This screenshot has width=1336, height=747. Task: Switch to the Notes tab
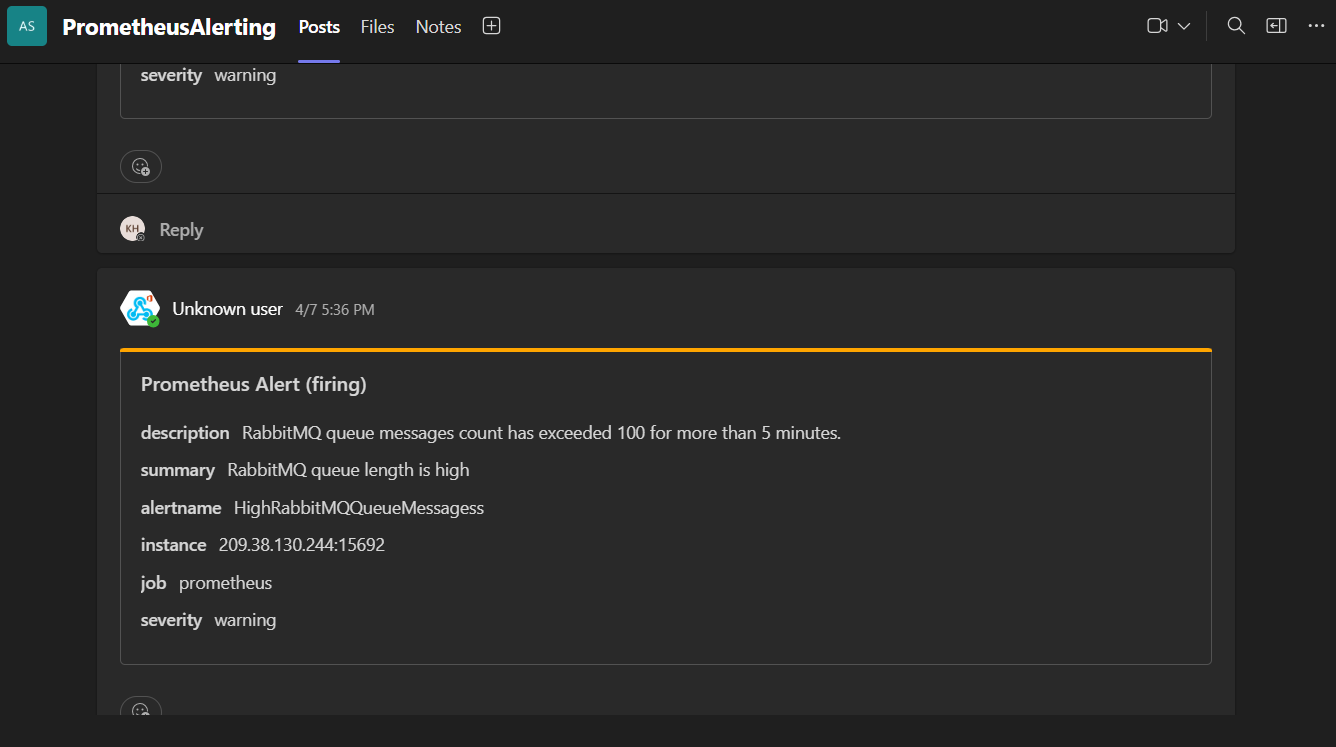pos(438,27)
